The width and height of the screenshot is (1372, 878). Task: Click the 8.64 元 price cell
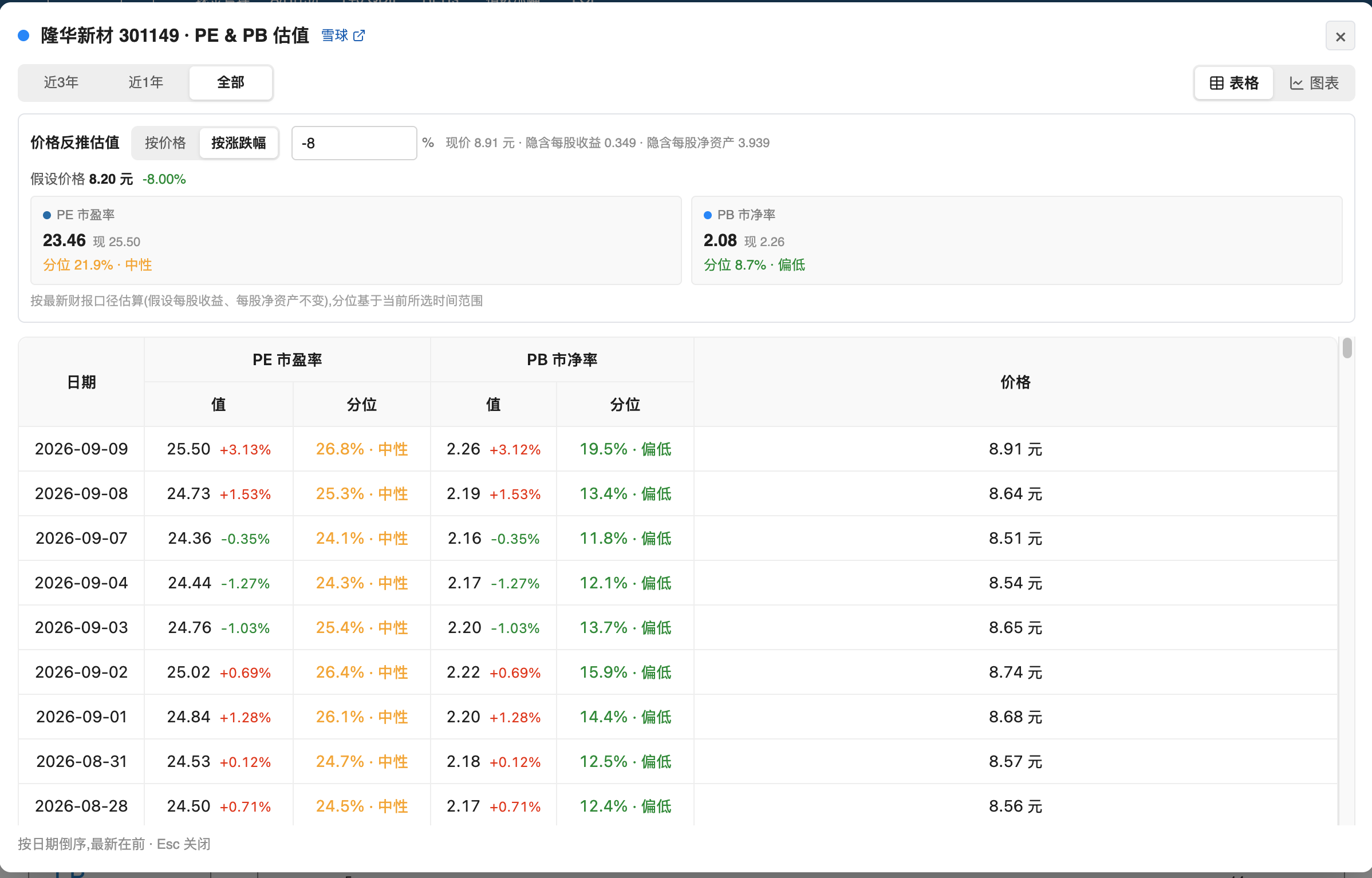point(1016,493)
